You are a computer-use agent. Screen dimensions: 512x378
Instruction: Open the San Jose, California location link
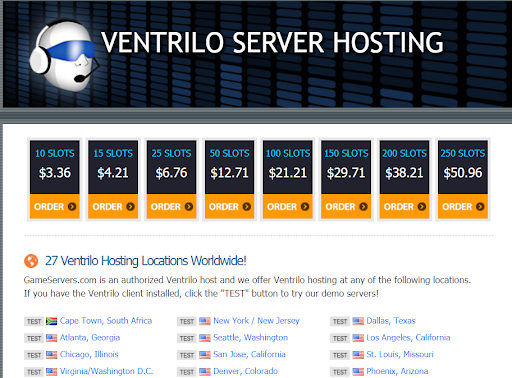click(249, 354)
